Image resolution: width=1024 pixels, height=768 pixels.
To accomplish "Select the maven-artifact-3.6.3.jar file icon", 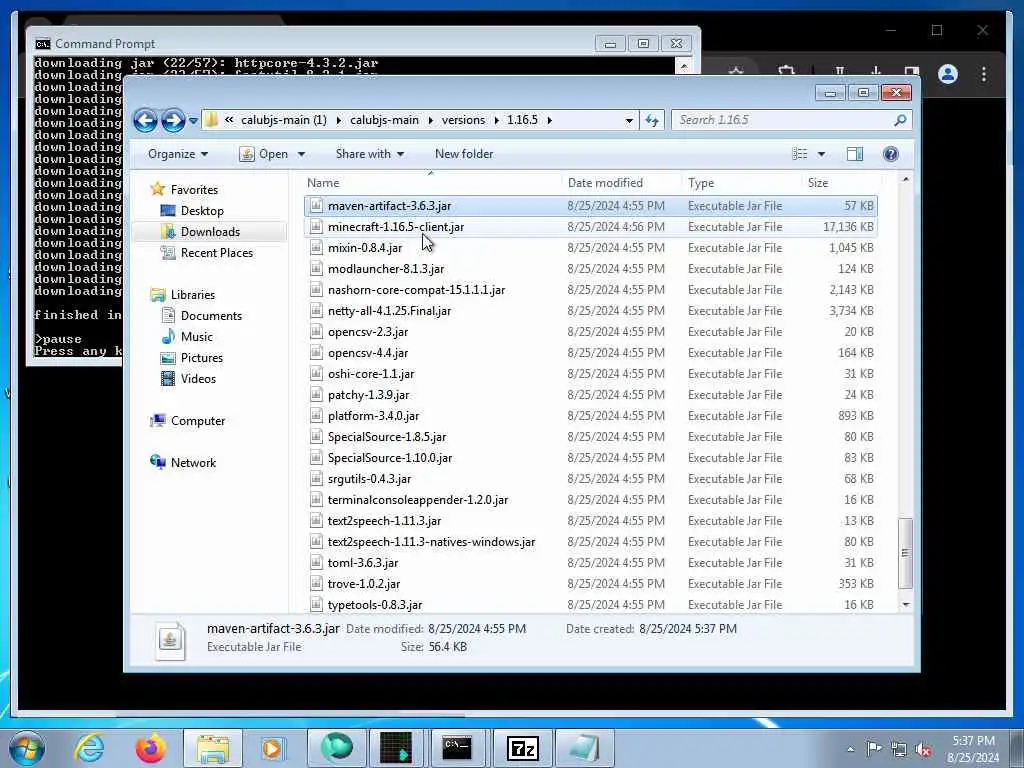I will click(317, 206).
